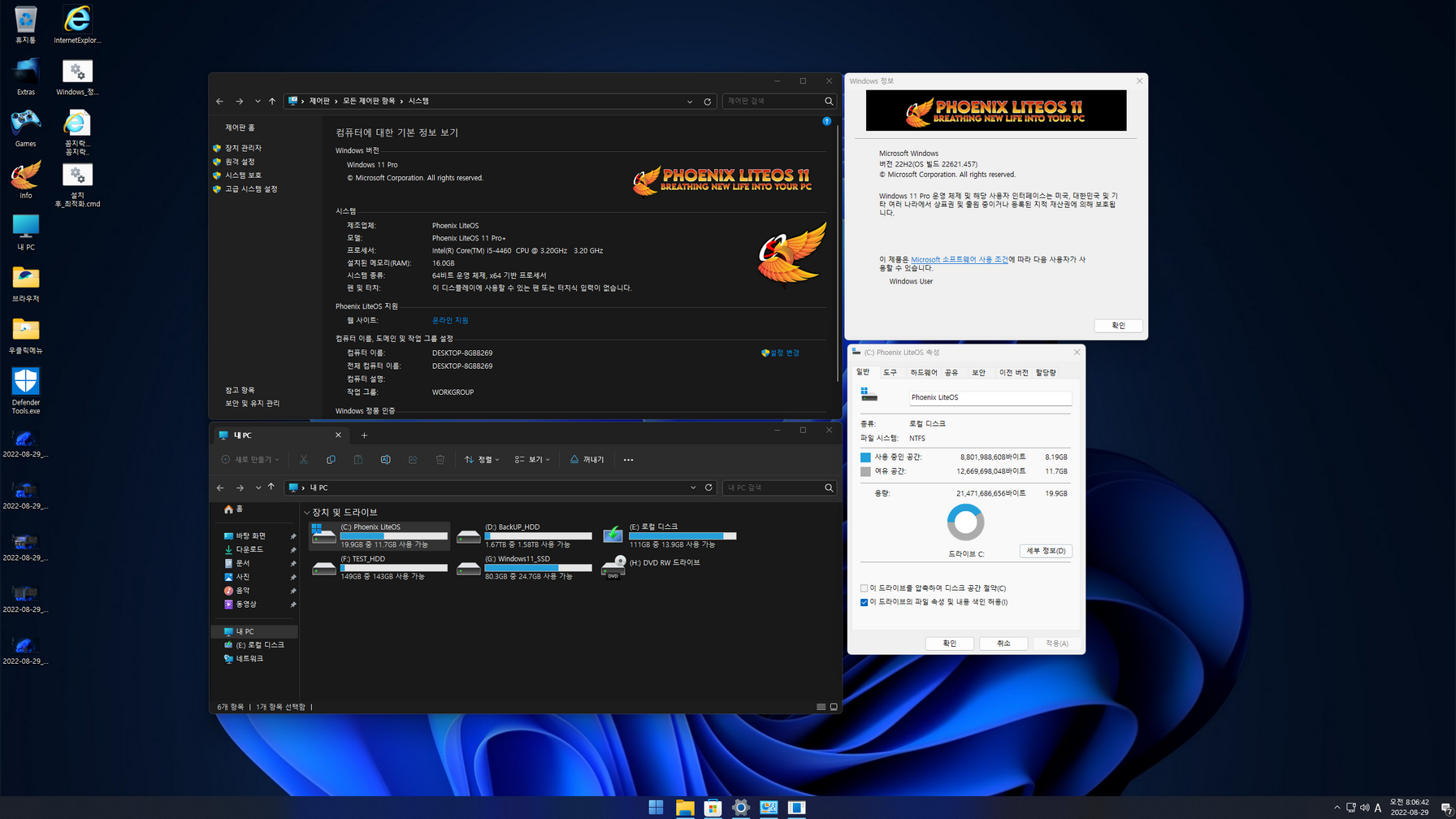Open 장치 관리자 in control panel sidebar
The image size is (1456, 819).
click(243, 148)
